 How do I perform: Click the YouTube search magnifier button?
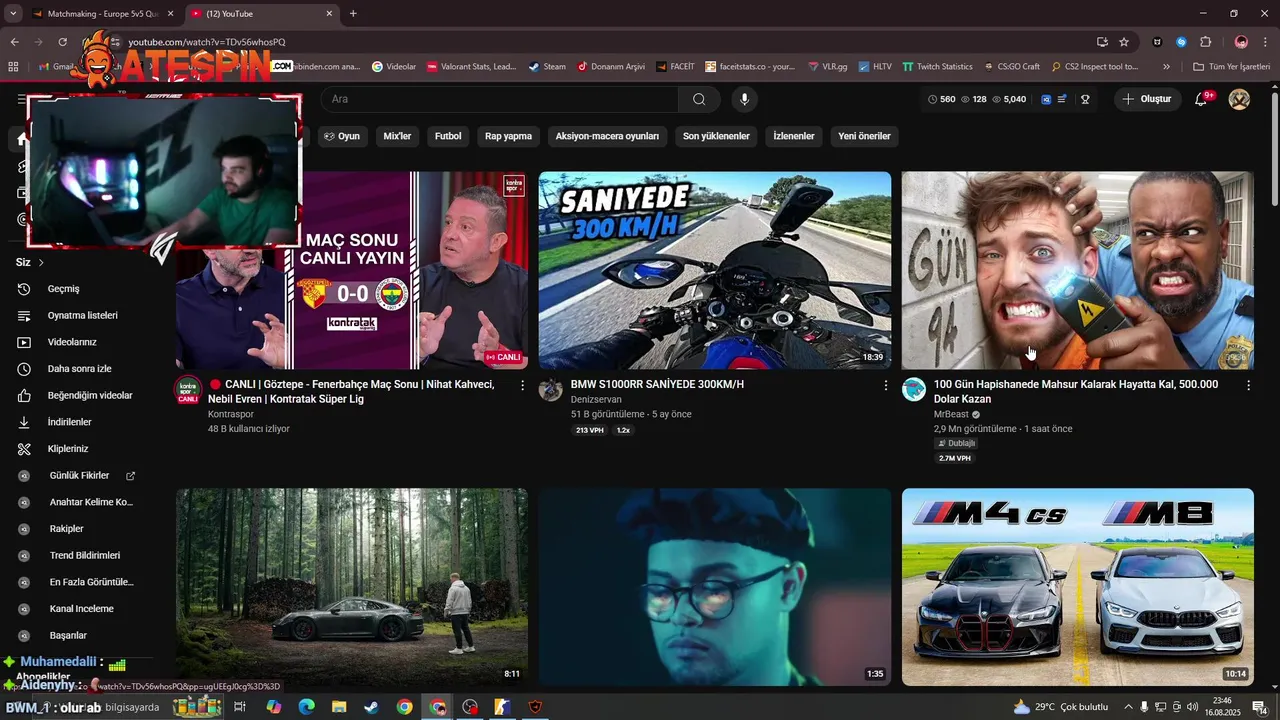699,99
